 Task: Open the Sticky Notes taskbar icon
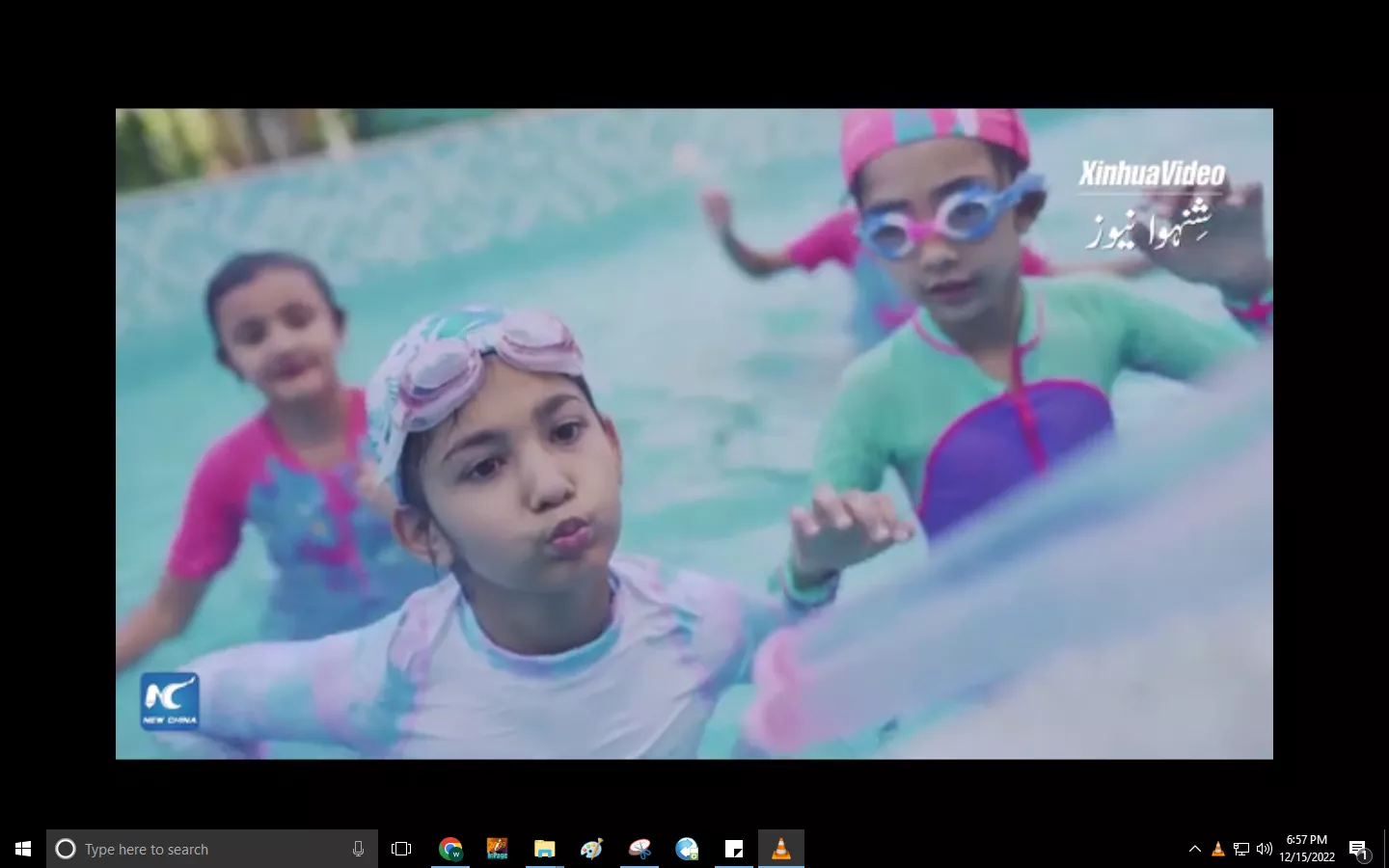point(734,849)
